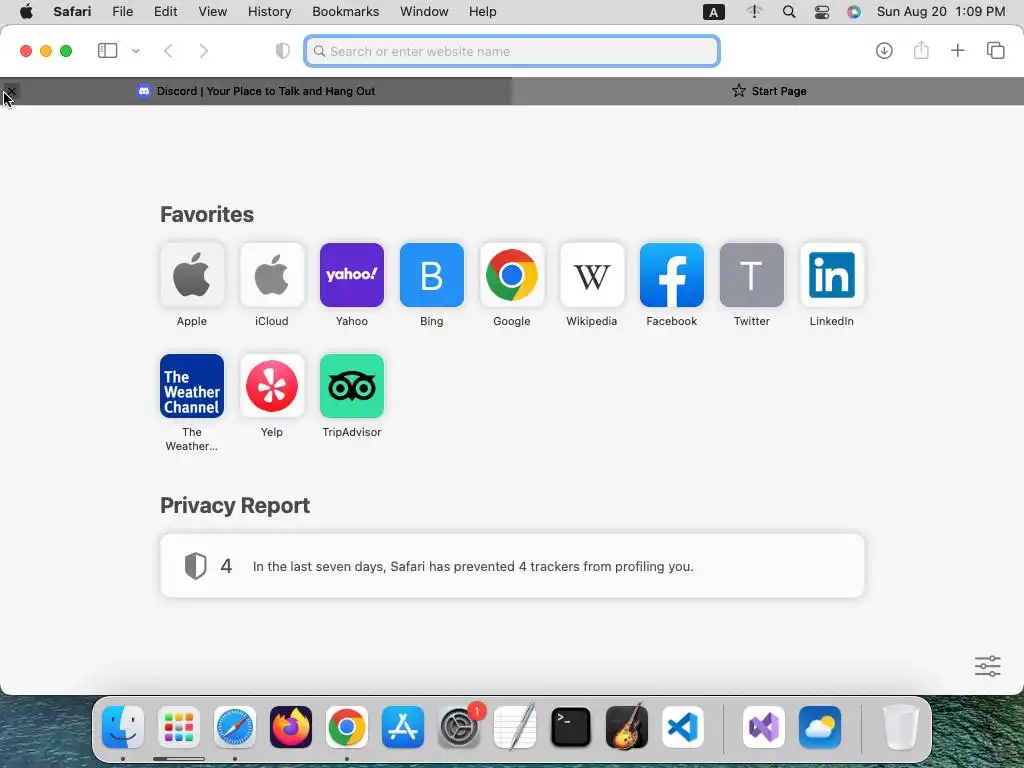Open Google Chrome from the Dock

pos(347,727)
